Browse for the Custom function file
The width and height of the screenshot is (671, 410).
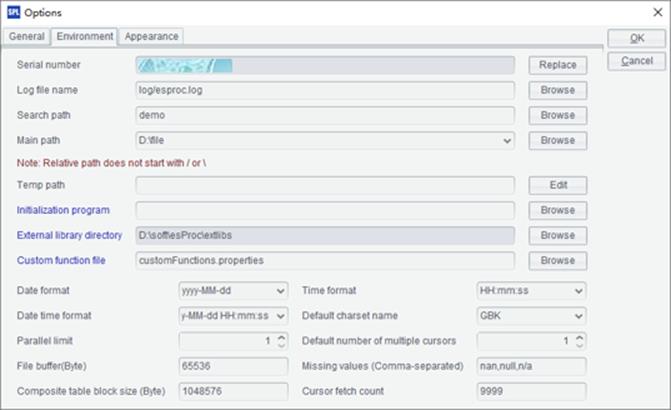click(x=558, y=261)
